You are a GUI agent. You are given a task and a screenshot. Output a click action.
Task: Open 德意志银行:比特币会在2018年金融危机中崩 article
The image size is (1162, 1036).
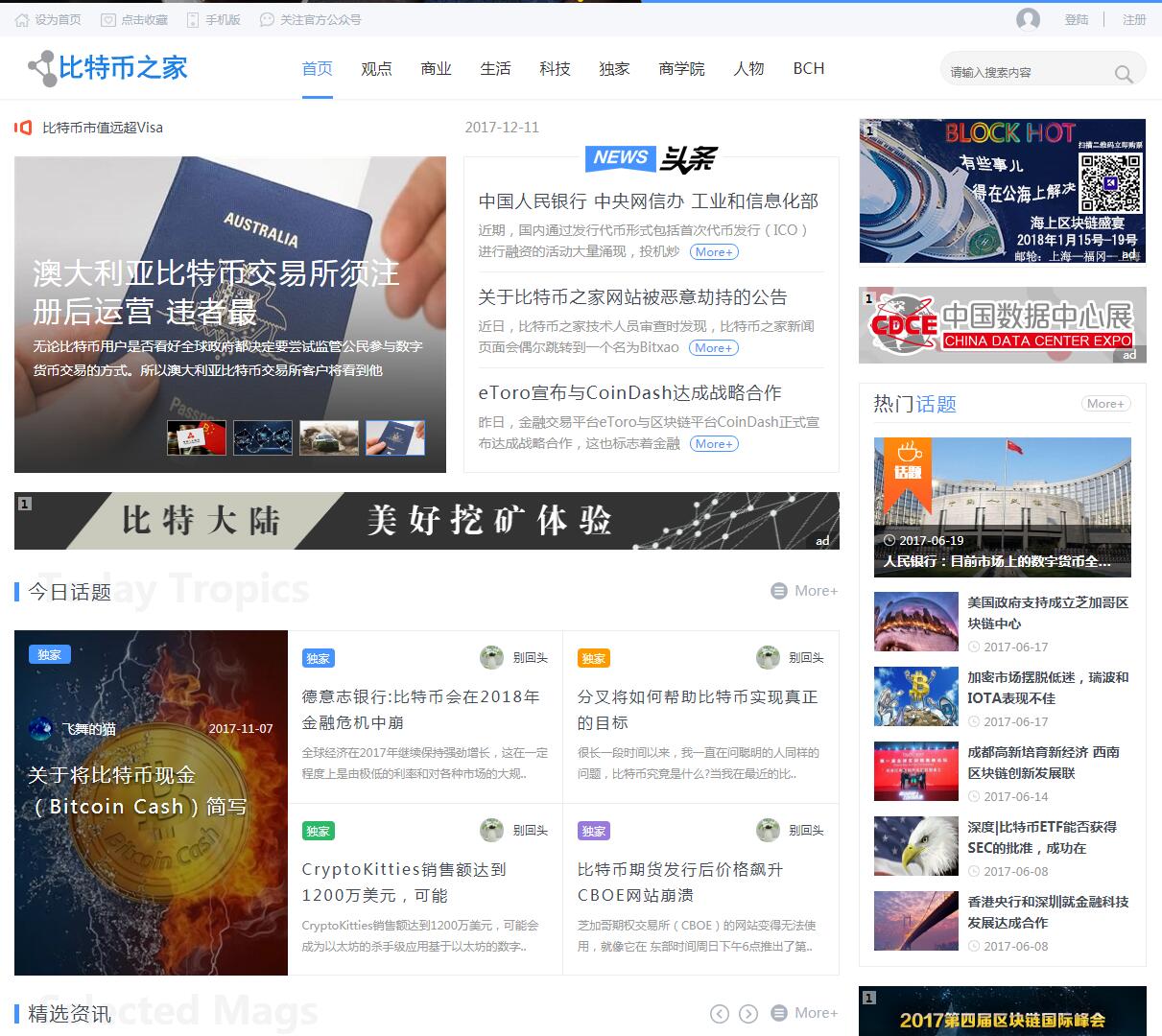point(421,710)
